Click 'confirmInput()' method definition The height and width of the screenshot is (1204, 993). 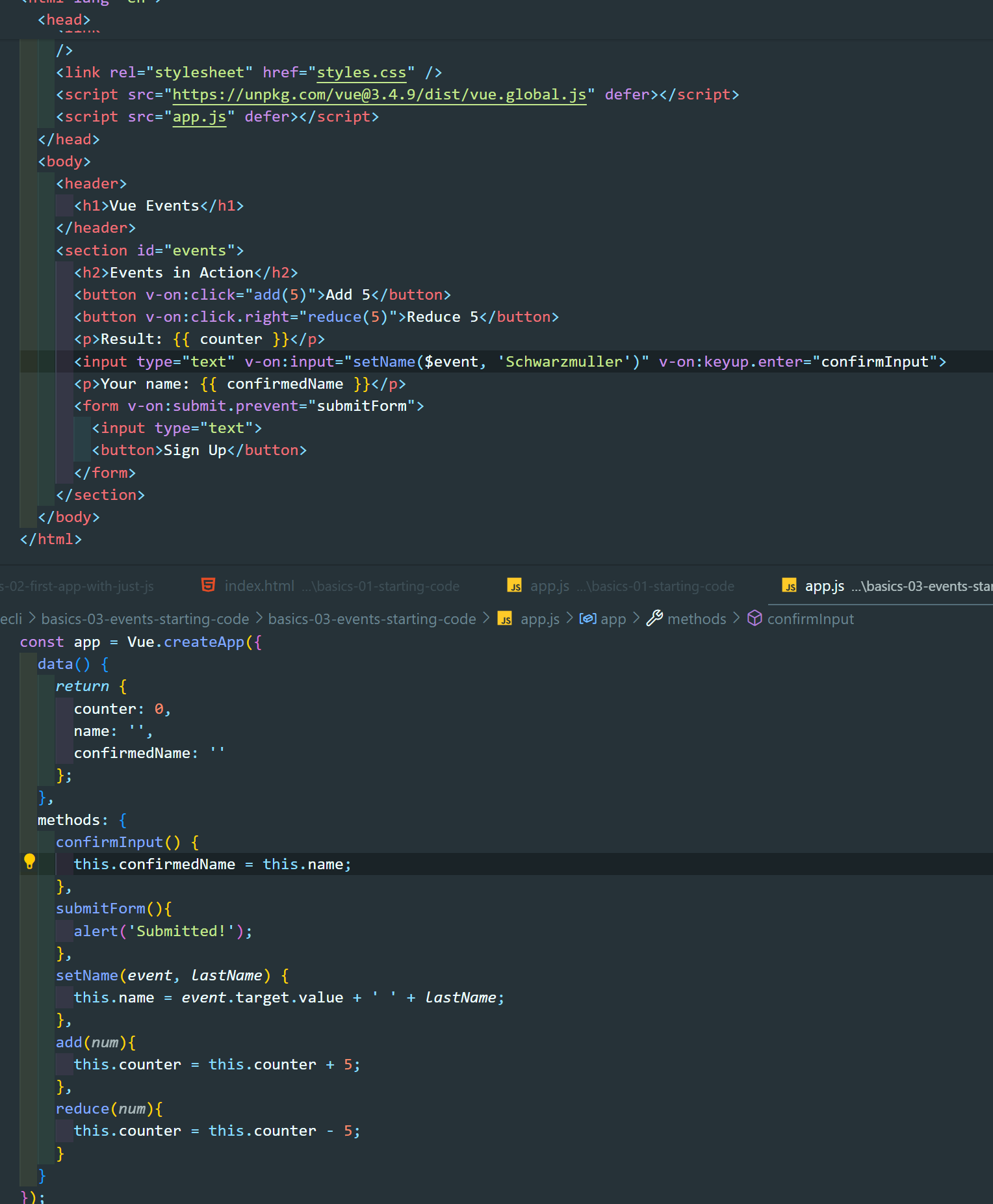pos(118,843)
